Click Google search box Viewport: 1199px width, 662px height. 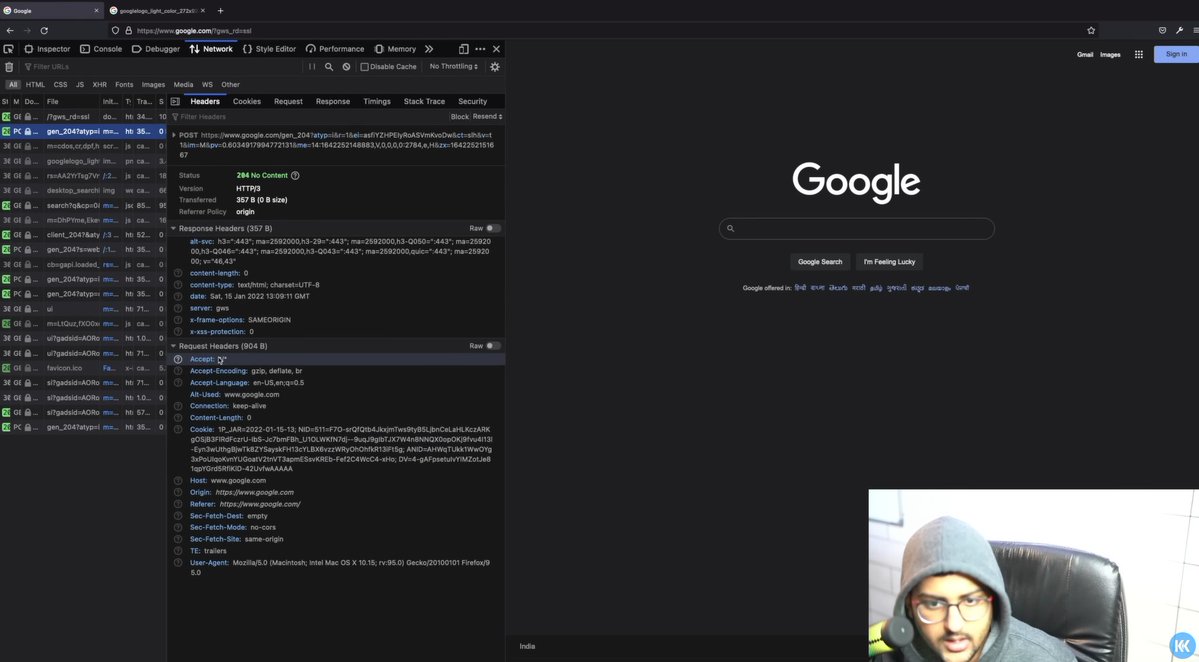click(x=856, y=229)
